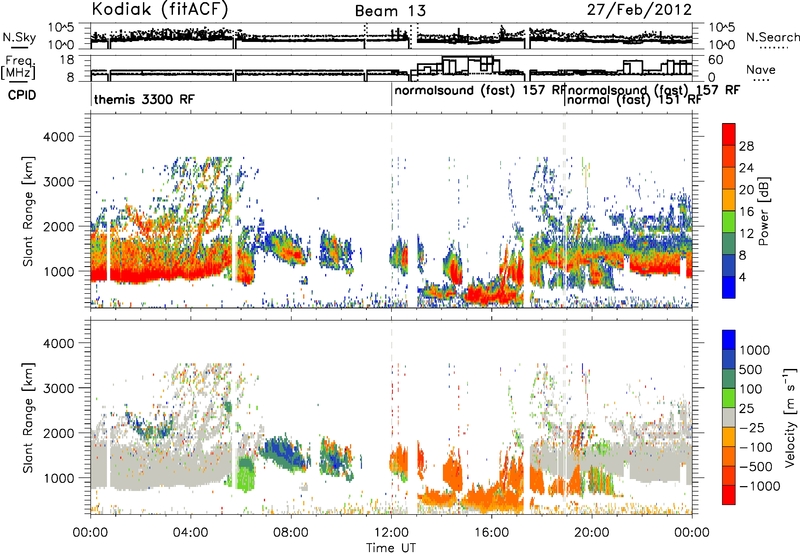Pick the bottom red segment of Velocity colorbar
The width and height of the screenshot is (800, 554).
729,495
